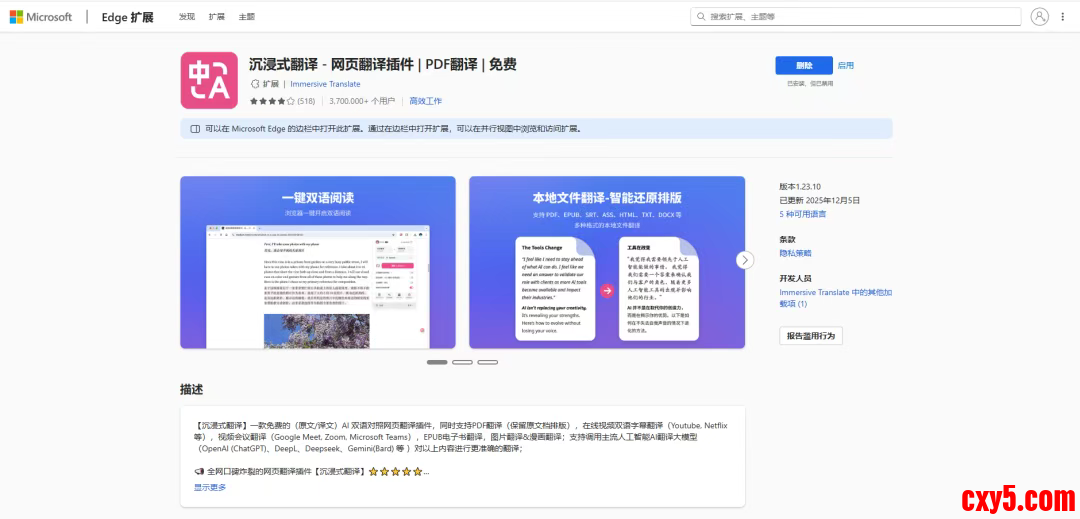
Task: Select the second carousel indicator dot
Action: 462,362
